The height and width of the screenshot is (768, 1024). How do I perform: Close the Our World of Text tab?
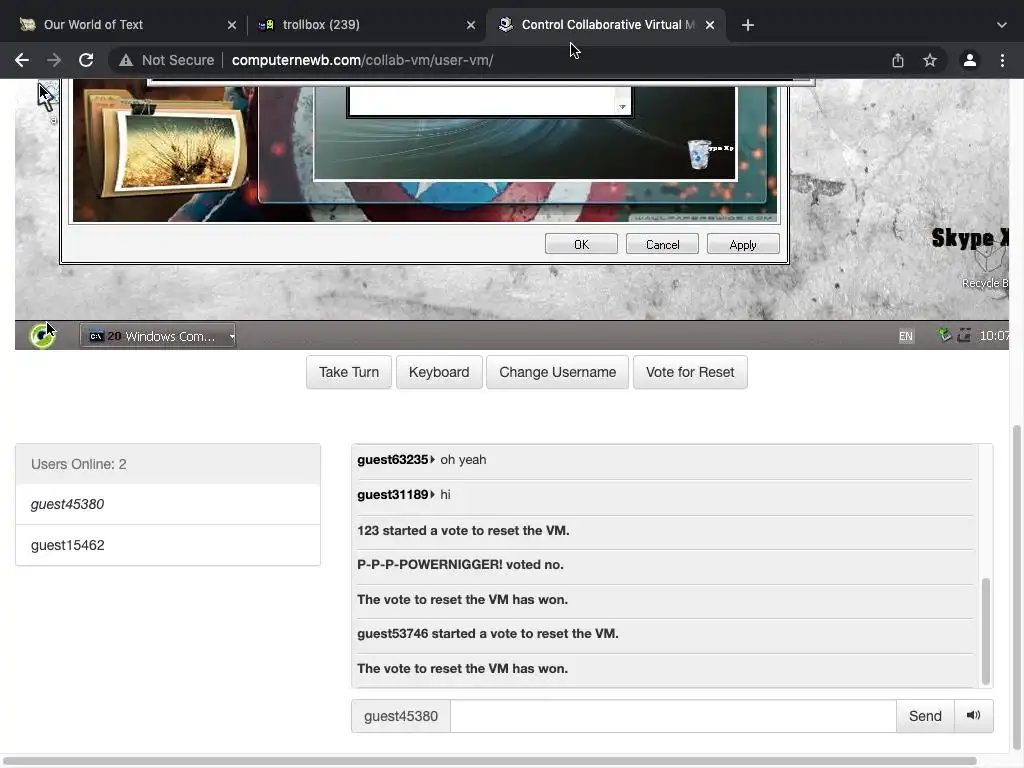tap(232, 25)
